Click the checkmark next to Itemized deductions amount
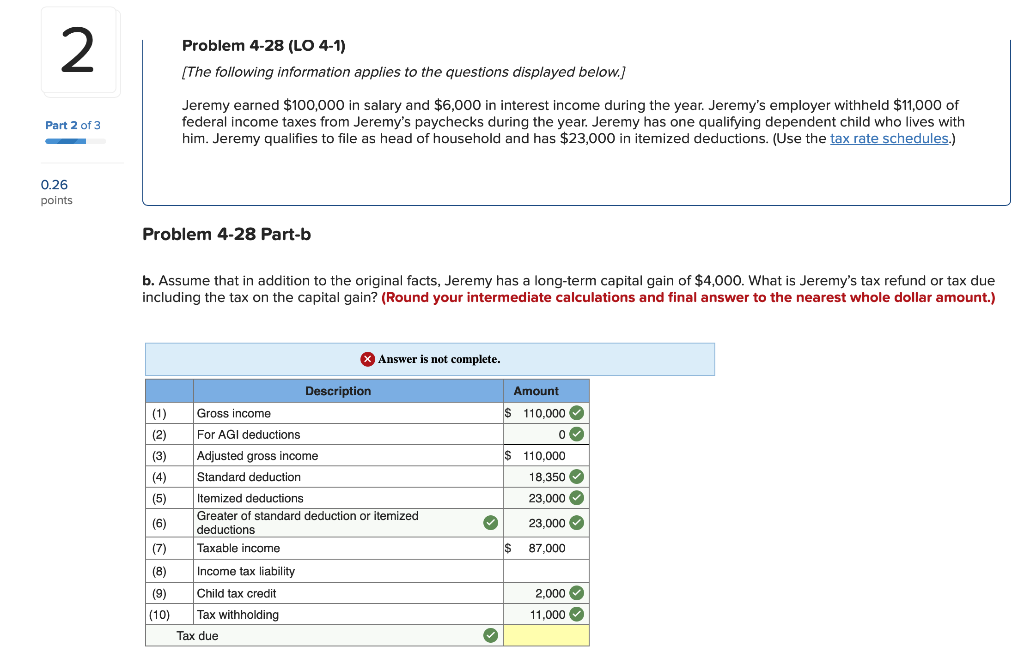Screen dimensions: 1024x664 pyautogui.click(x=579, y=497)
